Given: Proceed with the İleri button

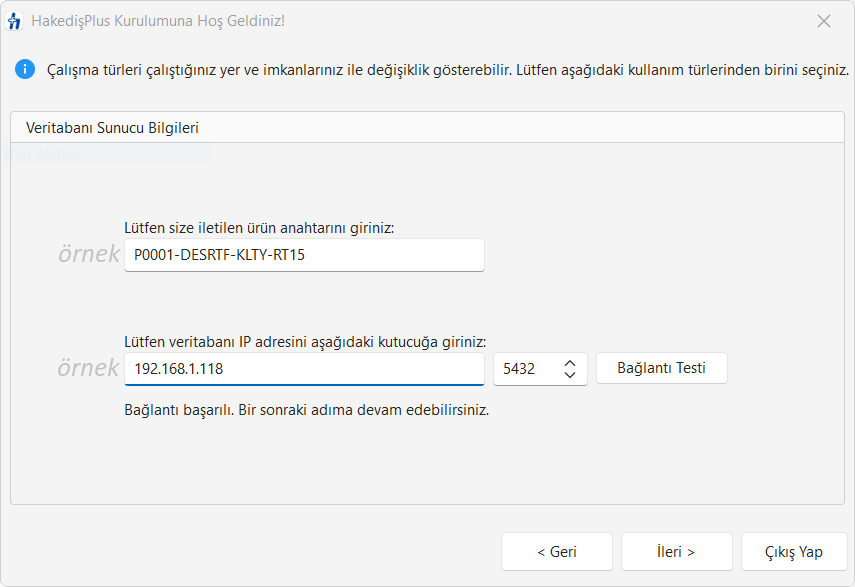Looking at the screenshot, I should (676, 552).
